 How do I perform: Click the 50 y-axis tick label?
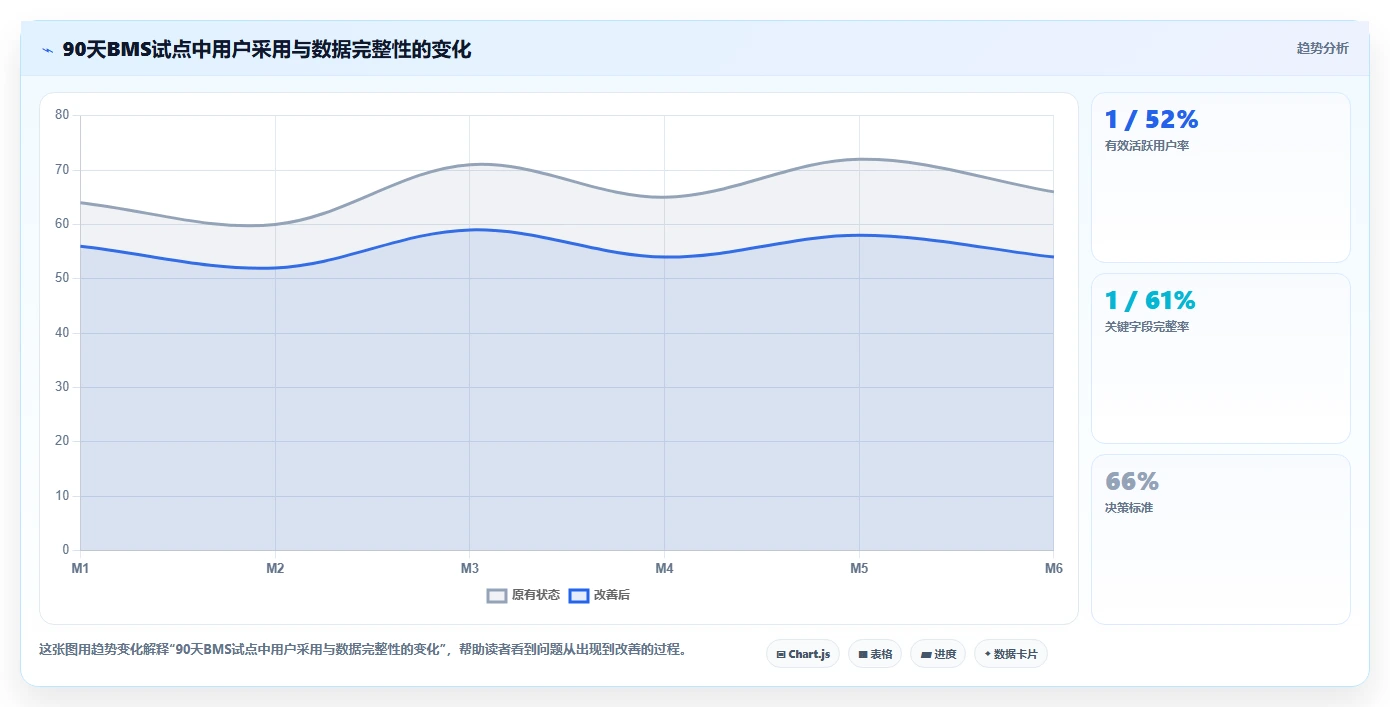(x=62, y=278)
